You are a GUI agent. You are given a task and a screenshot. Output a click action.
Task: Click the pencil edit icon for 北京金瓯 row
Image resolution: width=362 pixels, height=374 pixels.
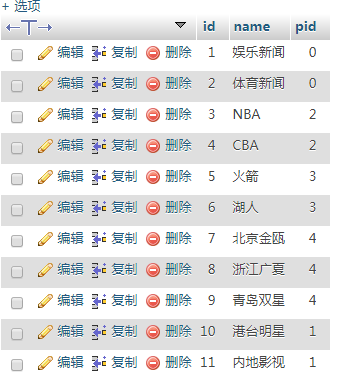coord(45,239)
